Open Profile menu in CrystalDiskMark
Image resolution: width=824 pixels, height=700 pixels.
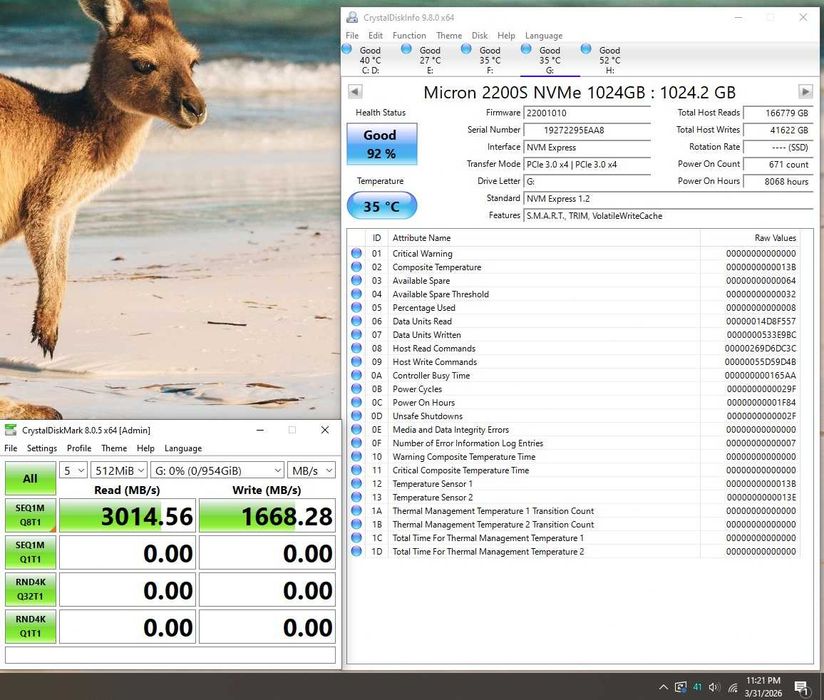click(x=79, y=448)
